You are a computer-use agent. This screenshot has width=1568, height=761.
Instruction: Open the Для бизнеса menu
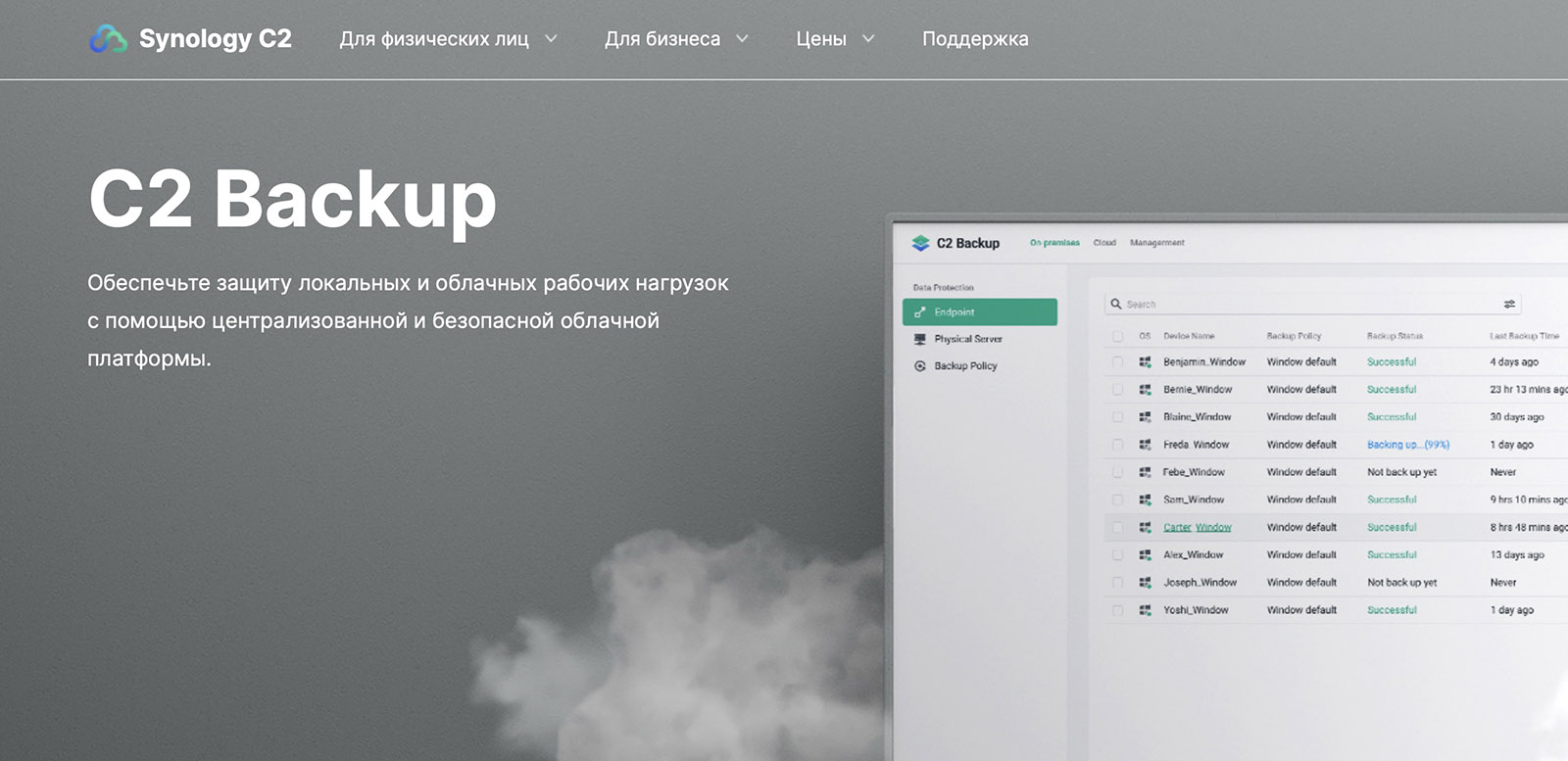[662, 39]
